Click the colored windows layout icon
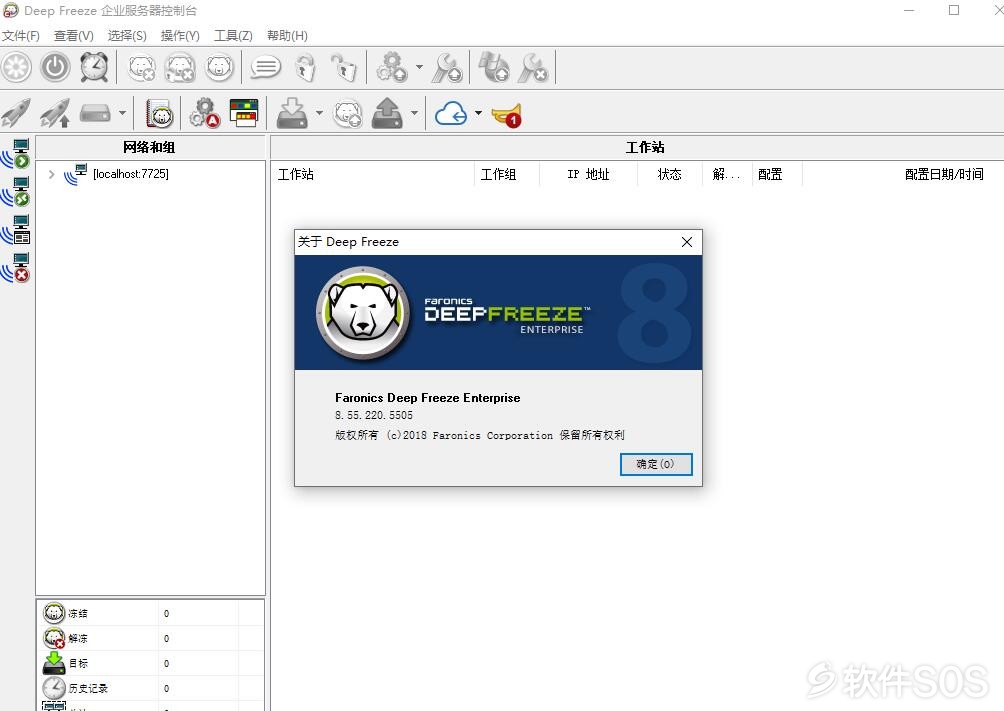1004x711 pixels. pyautogui.click(x=244, y=113)
